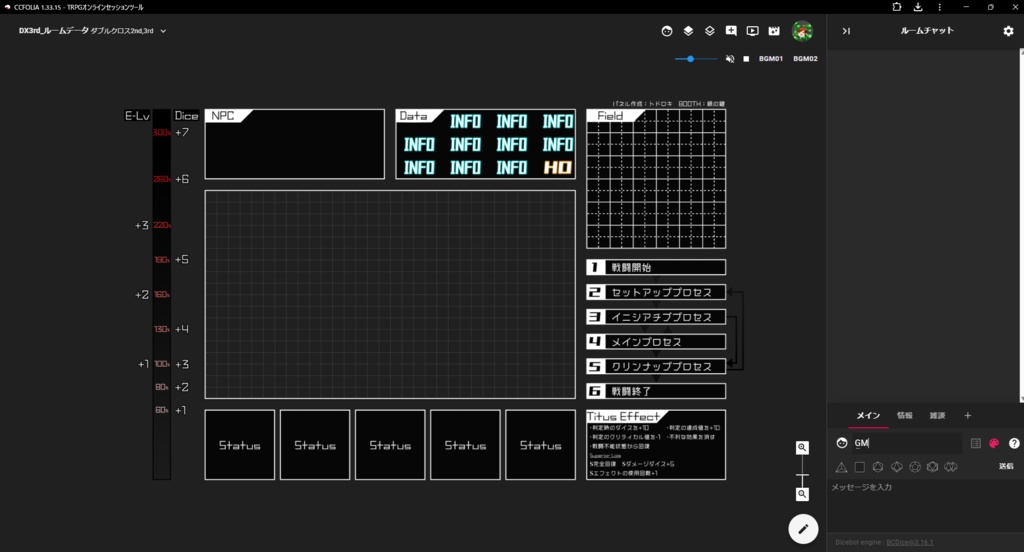Screen dimensions: 1024x552
Task: Collapse the room chat panel arrow
Action: 846,31
